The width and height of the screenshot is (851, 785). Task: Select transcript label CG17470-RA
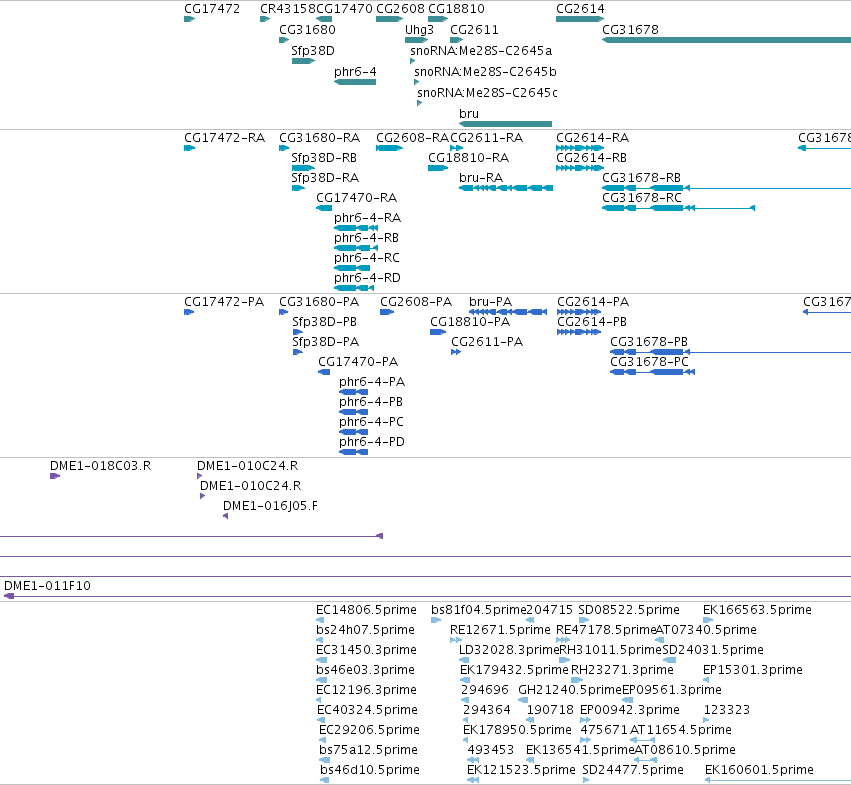click(357, 198)
